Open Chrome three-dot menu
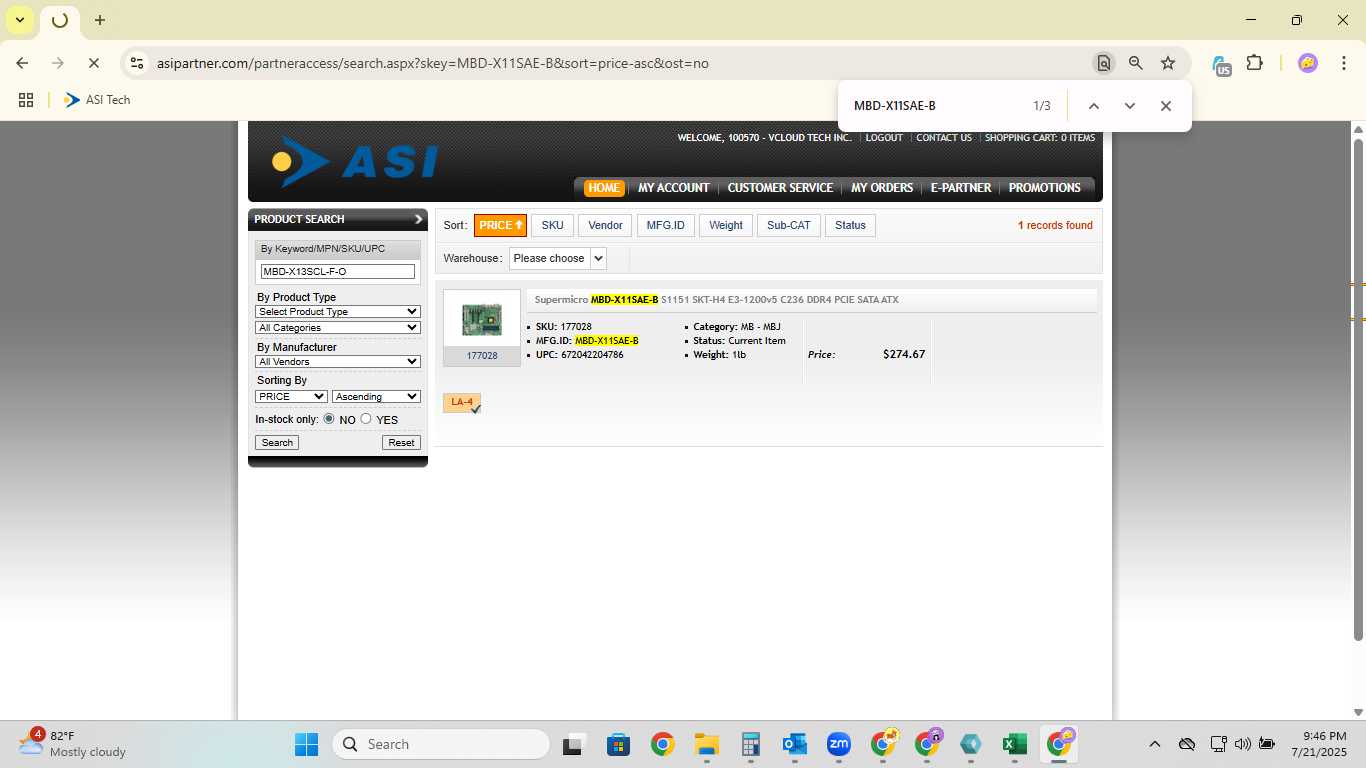 (1343, 63)
